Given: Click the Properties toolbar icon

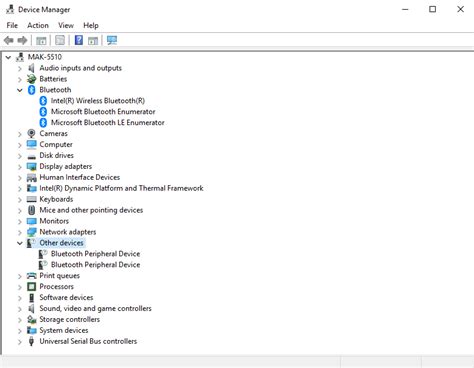Looking at the screenshot, I should (60, 41).
